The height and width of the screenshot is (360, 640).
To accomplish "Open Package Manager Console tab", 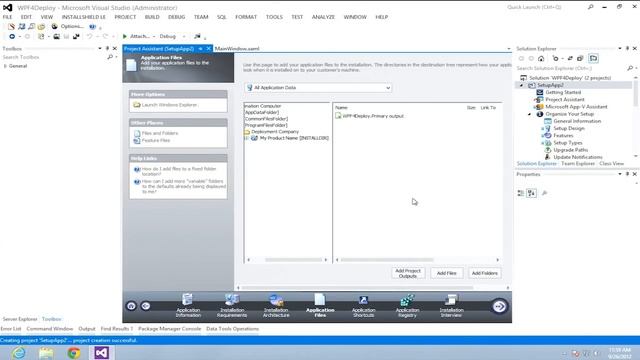I will pos(170,329).
